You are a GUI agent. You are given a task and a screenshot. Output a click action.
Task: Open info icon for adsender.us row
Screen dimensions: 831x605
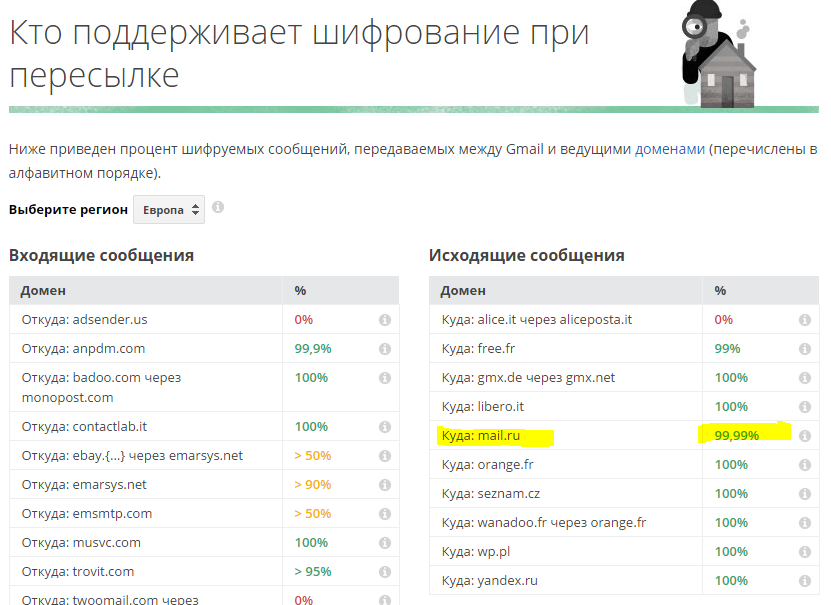pyautogui.click(x=385, y=320)
